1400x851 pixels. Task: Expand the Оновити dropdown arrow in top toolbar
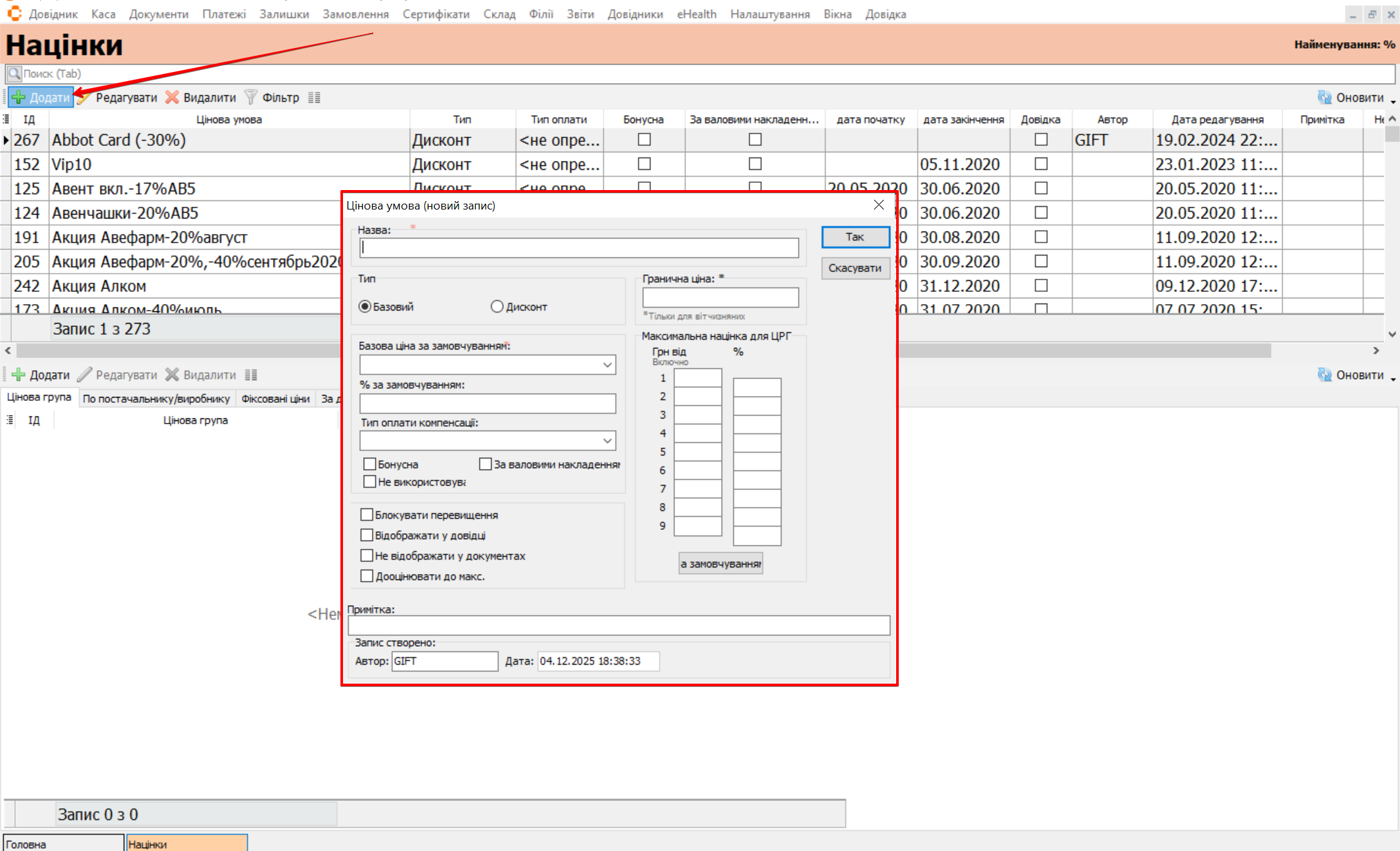(x=1393, y=101)
